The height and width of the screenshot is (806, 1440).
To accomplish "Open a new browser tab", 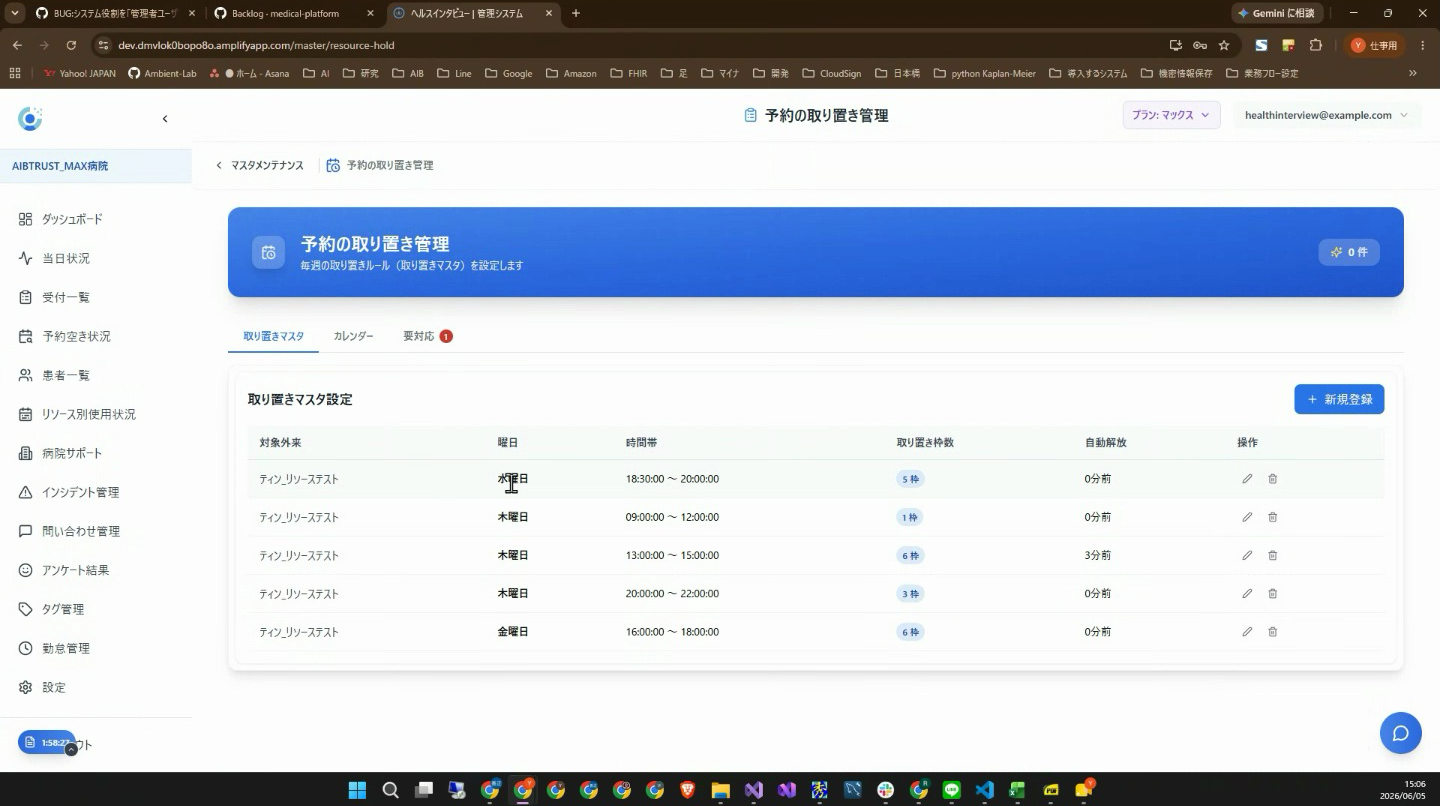I will (x=575, y=13).
